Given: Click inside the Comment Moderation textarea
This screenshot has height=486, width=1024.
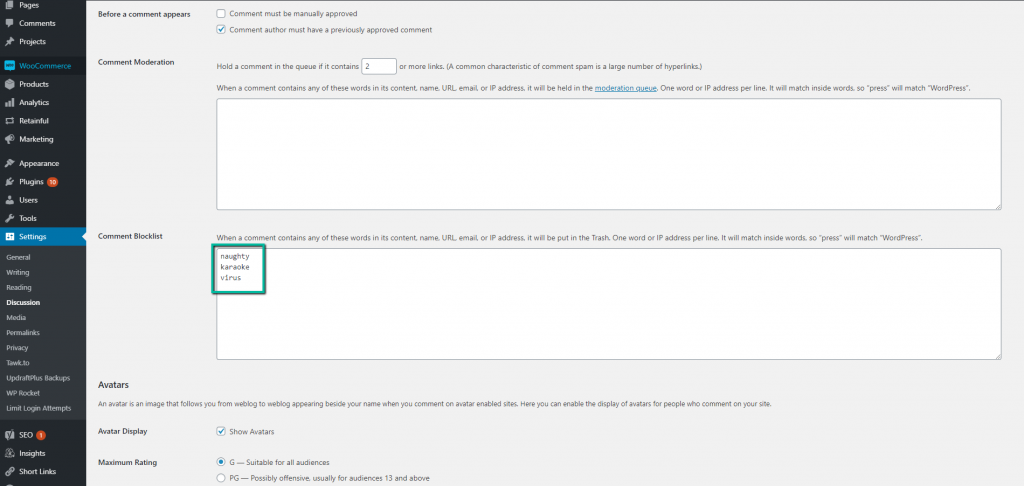Looking at the screenshot, I should click(609, 154).
